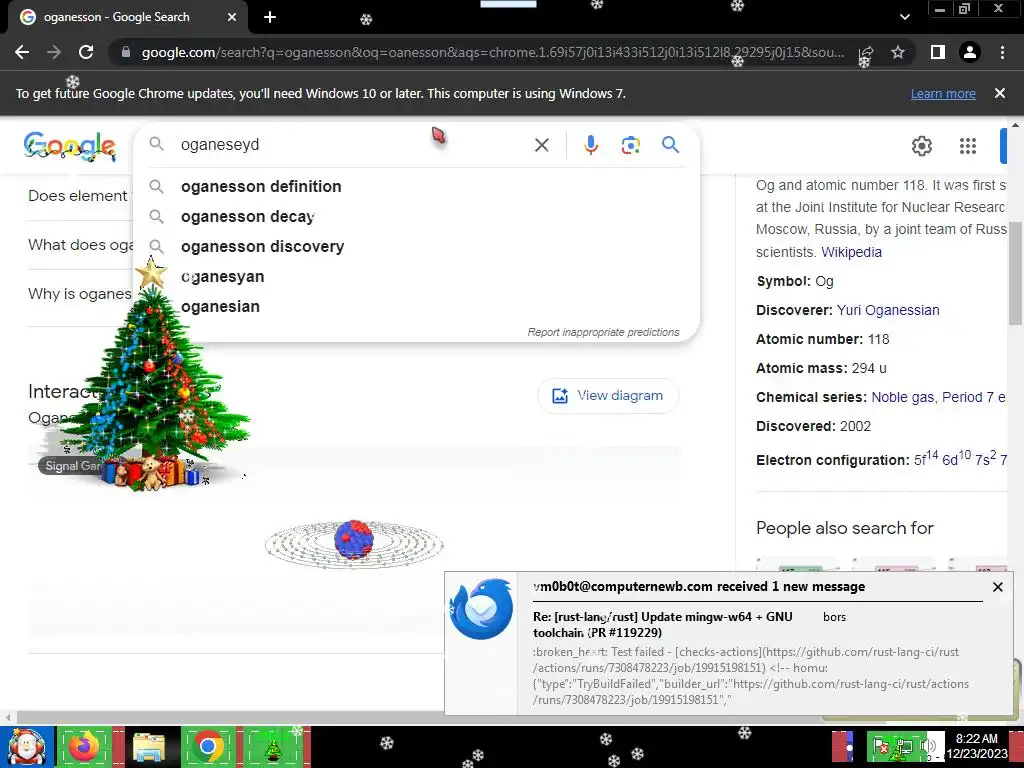Bookmark this page with the star icon
Viewport: 1024px width, 768px height.
click(x=898, y=52)
